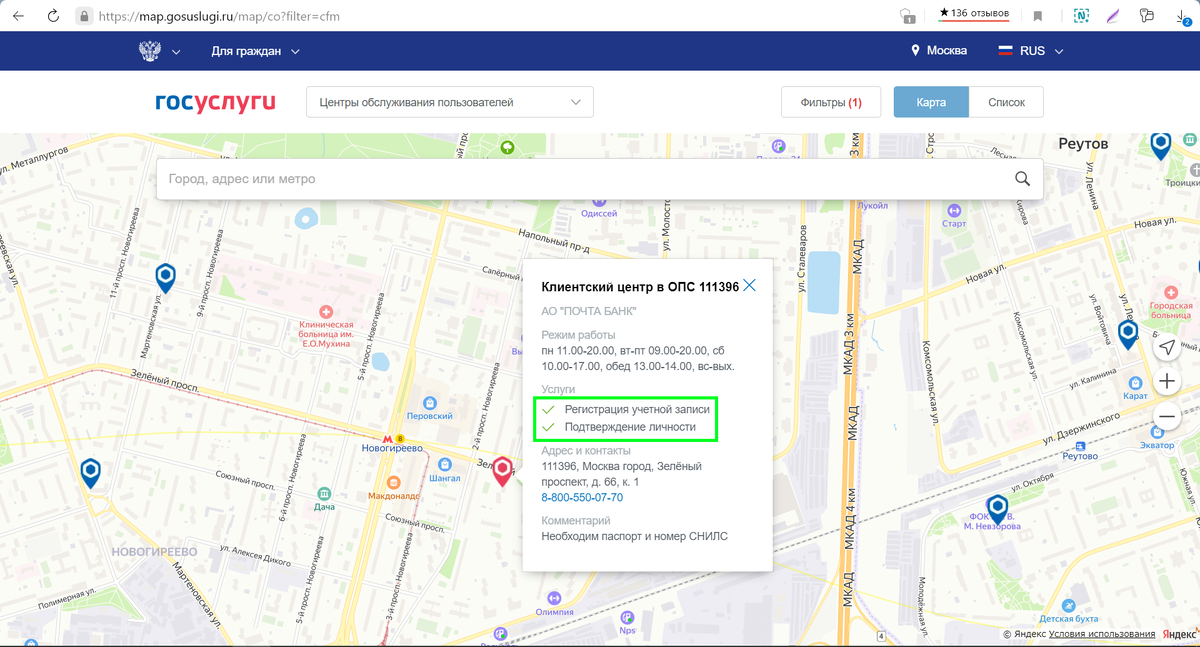The height and width of the screenshot is (647, 1200).
Task: Select blue pin left of НОВОГИРЕЕВО district label
Action: click(91, 472)
